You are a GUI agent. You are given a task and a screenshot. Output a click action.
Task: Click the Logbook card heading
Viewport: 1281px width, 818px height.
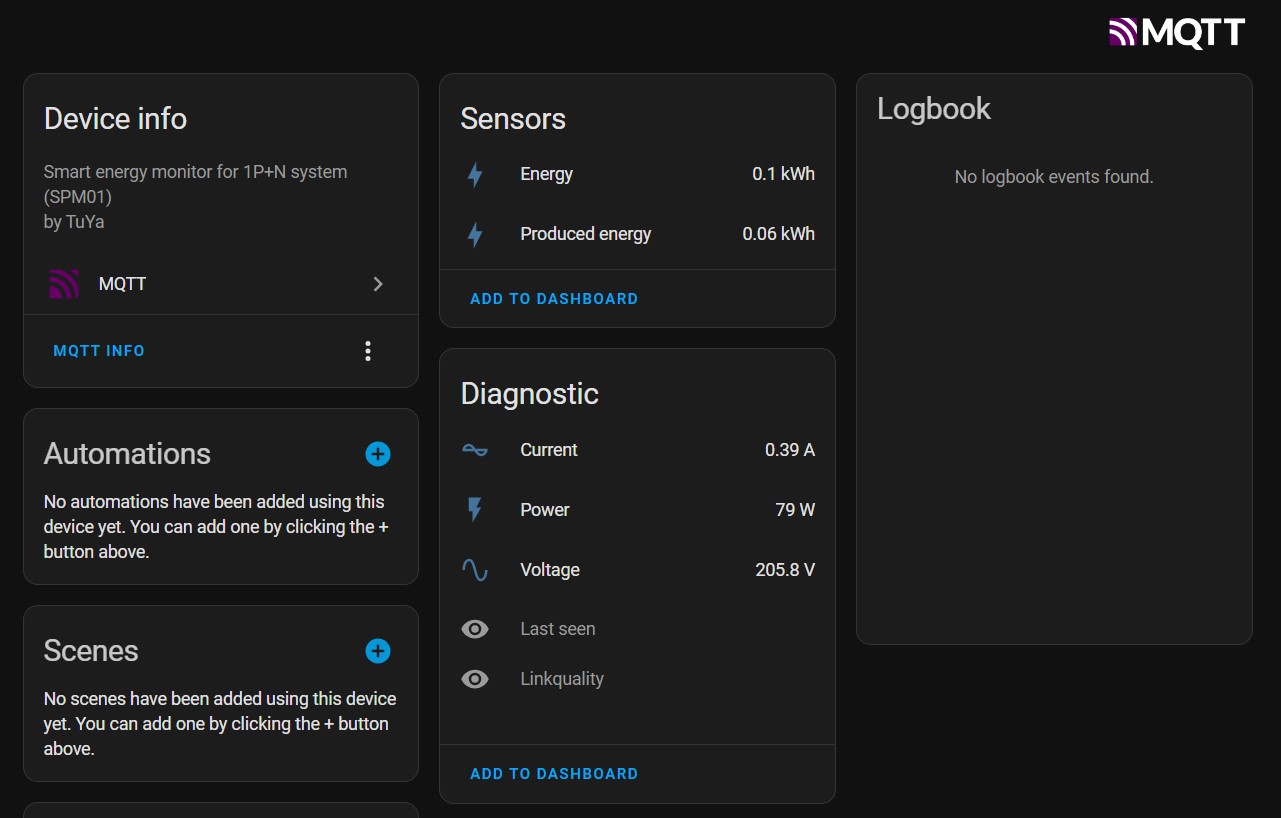click(x=934, y=108)
